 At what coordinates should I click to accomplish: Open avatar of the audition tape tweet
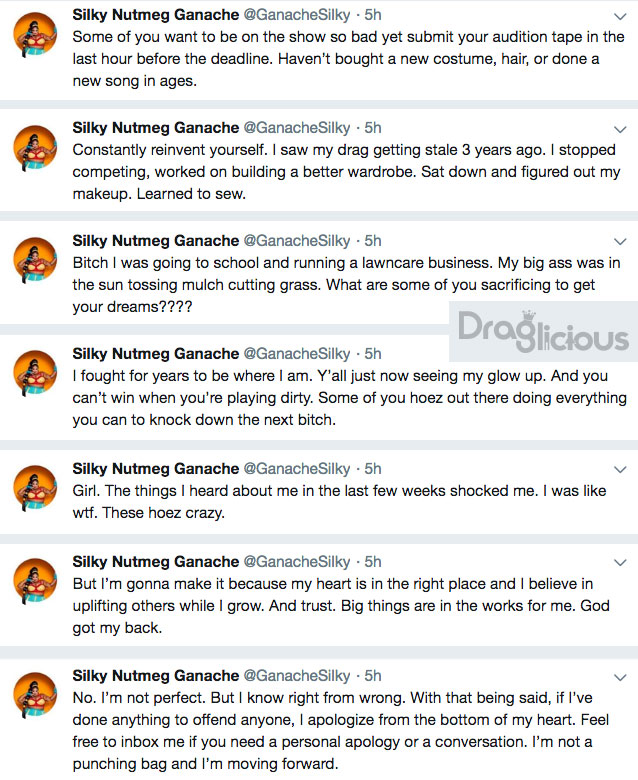[35, 34]
